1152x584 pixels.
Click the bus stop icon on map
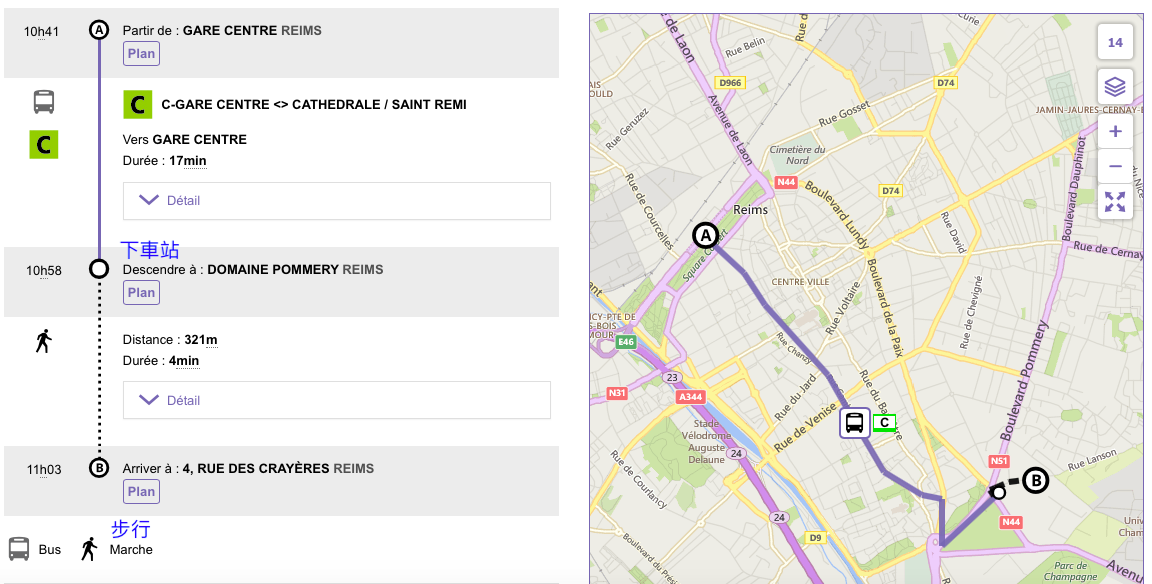pos(854,423)
